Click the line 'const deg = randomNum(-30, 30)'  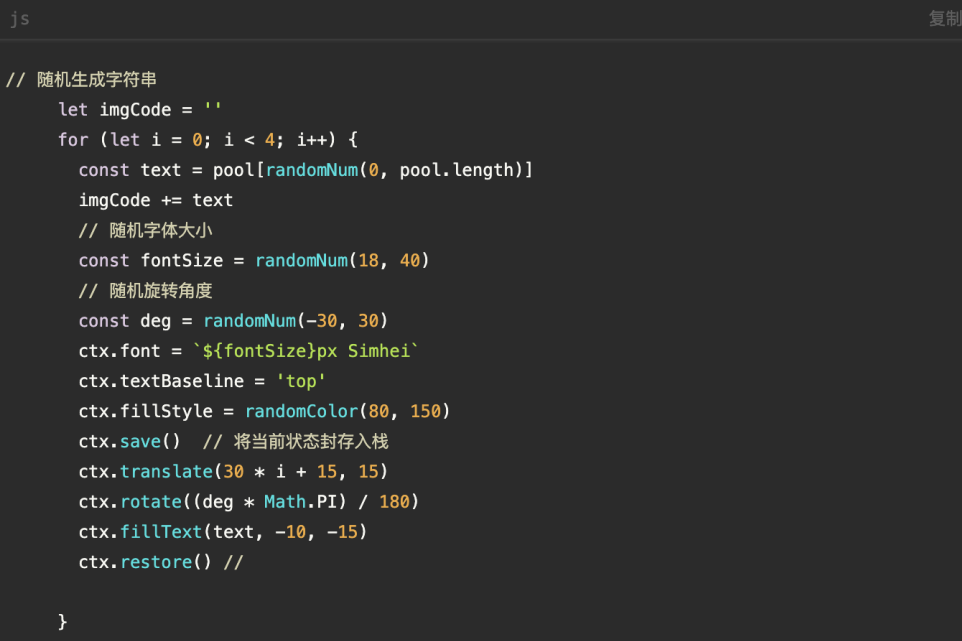click(233, 321)
